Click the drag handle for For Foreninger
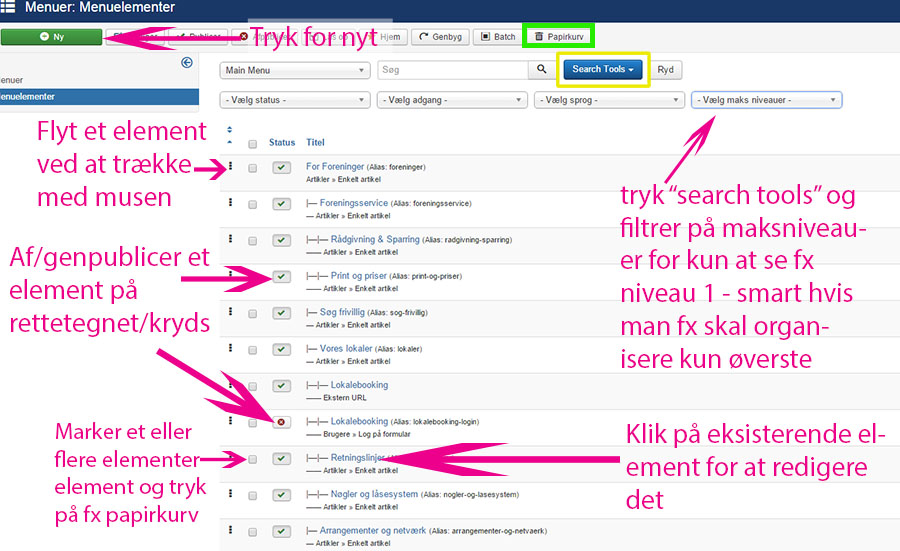900x551 pixels. (231, 167)
